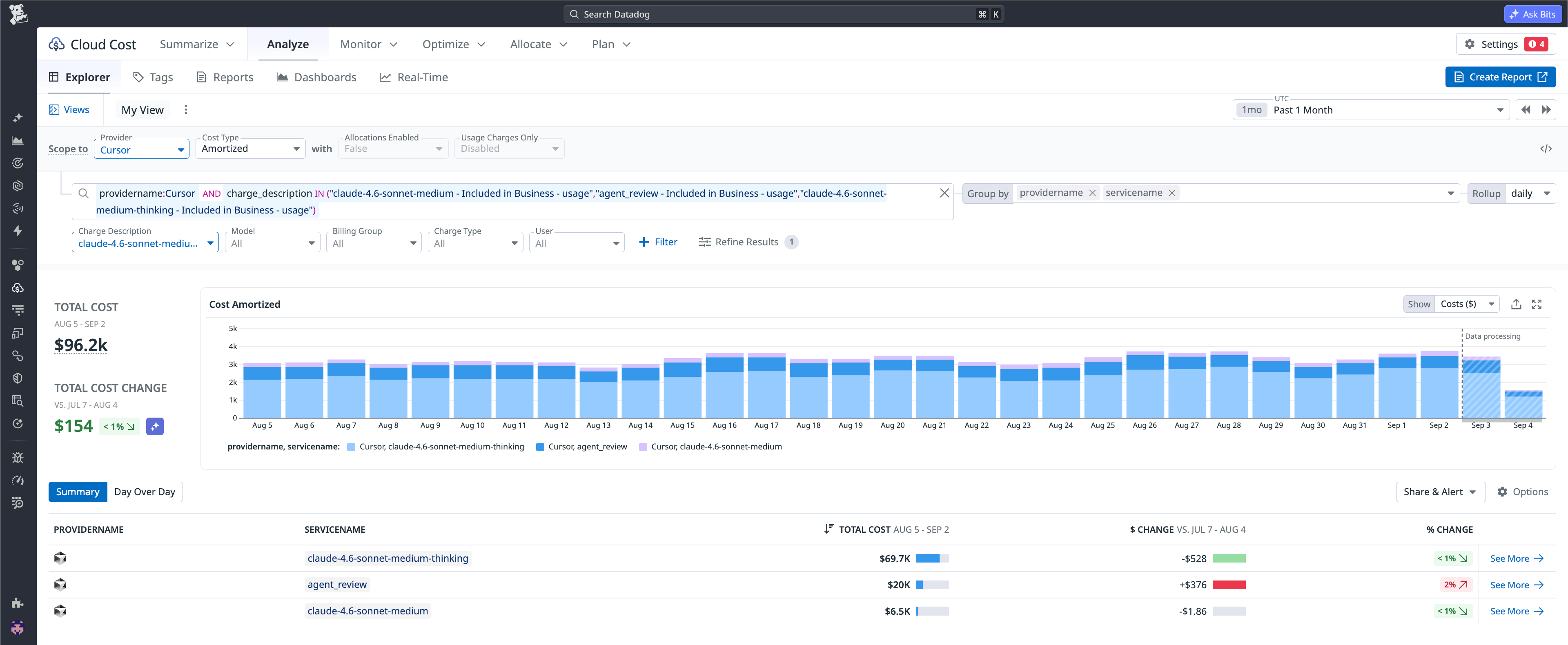Open the bug icon in left sidebar

coord(18,458)
